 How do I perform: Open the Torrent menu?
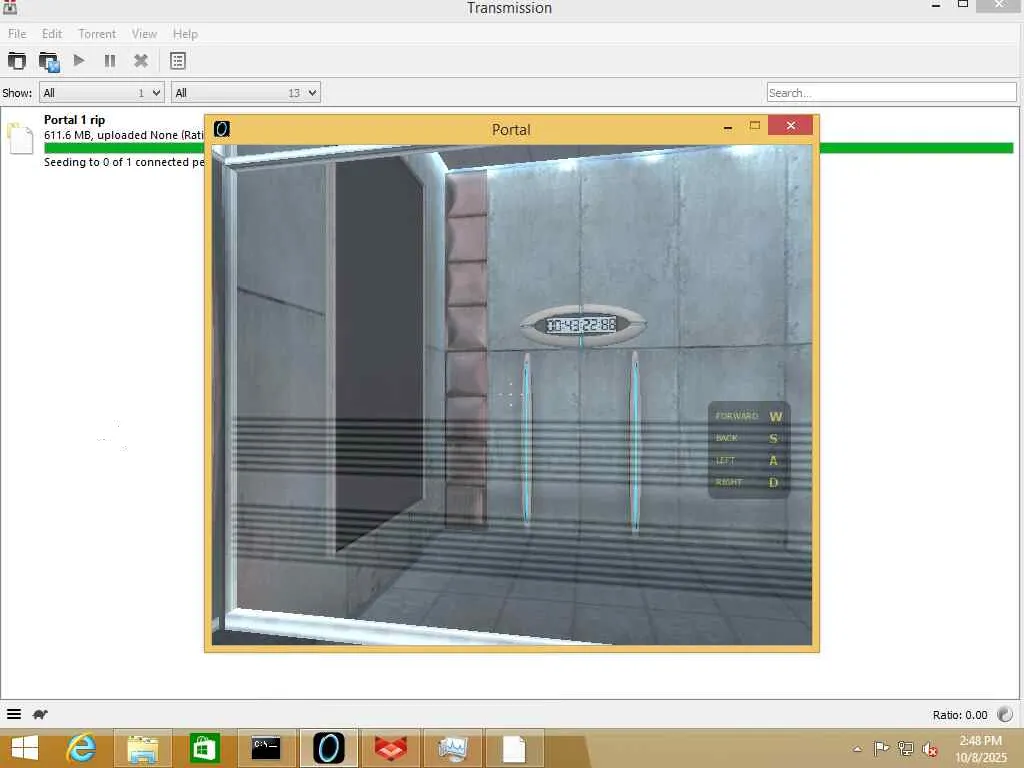(x=97, y=34)
